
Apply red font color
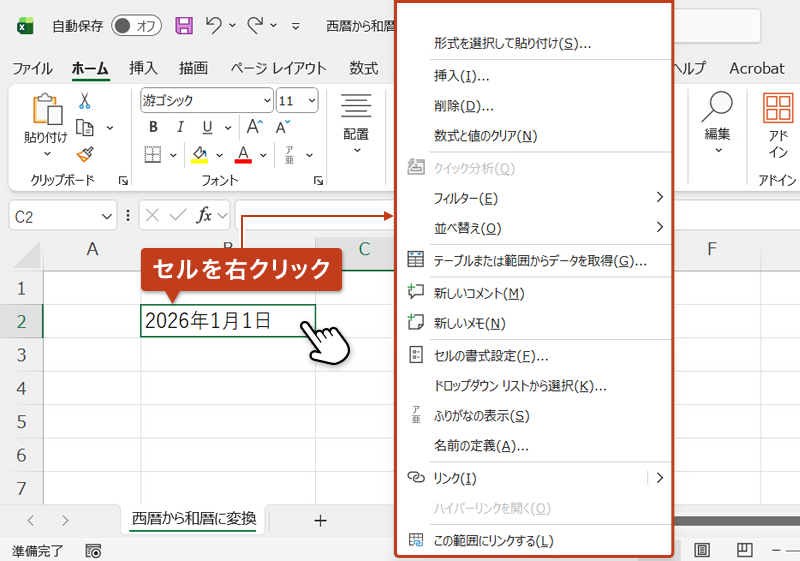(x=243, y=155)
